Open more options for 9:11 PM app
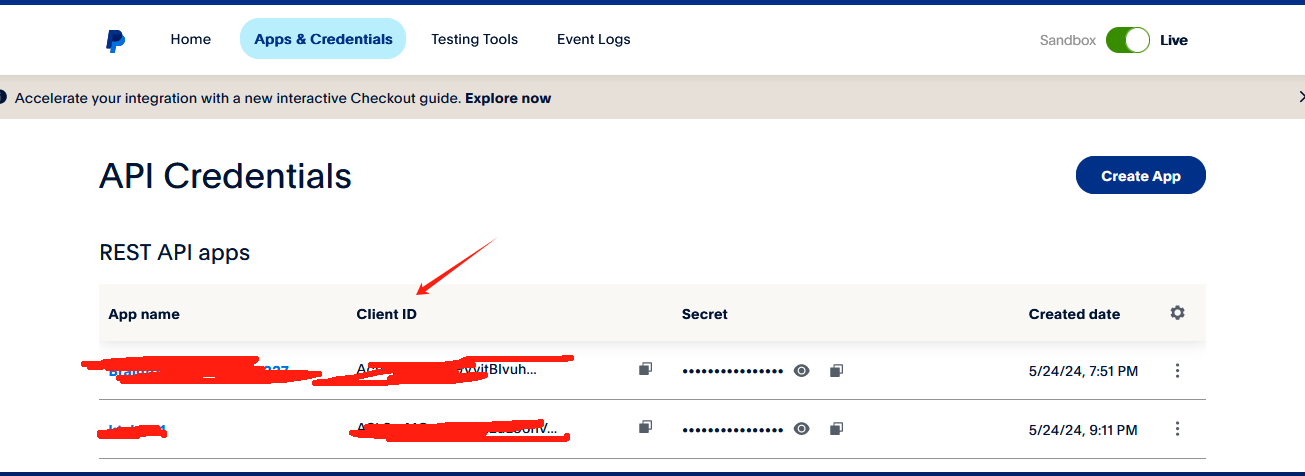This screenshot has width=1305, height=476. point(1177,429)
